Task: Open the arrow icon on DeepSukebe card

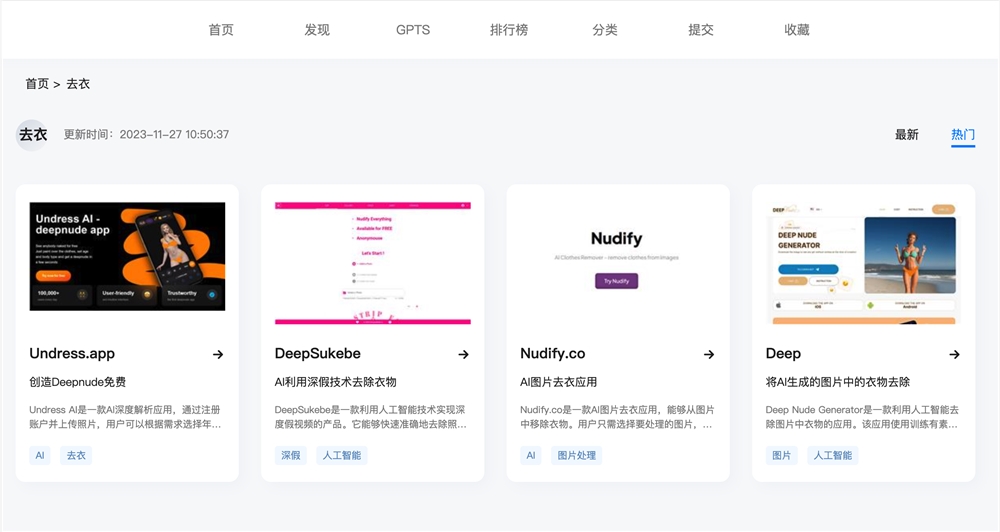Action: point(464,354)
